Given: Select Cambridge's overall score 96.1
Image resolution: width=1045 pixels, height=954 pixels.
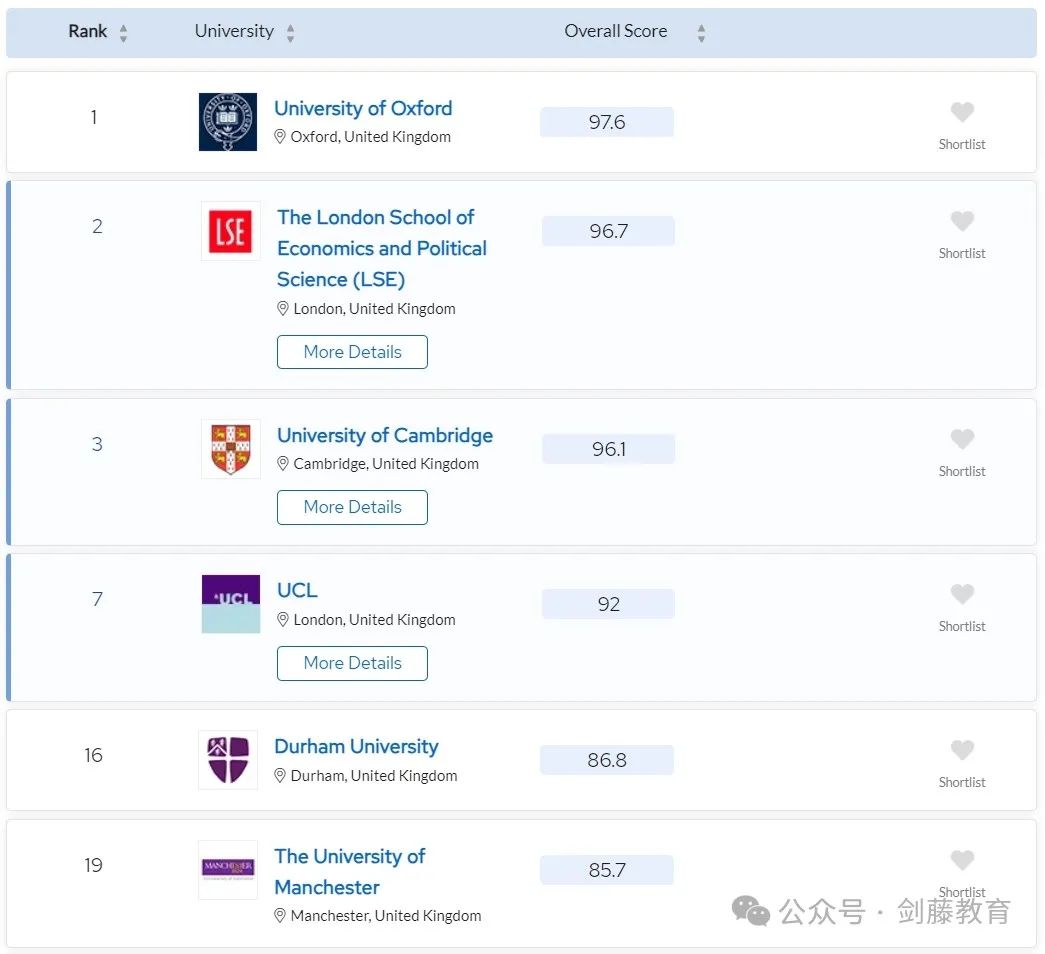Looking at the screenshot, I should pyautogui.click(x=608, y=449).
